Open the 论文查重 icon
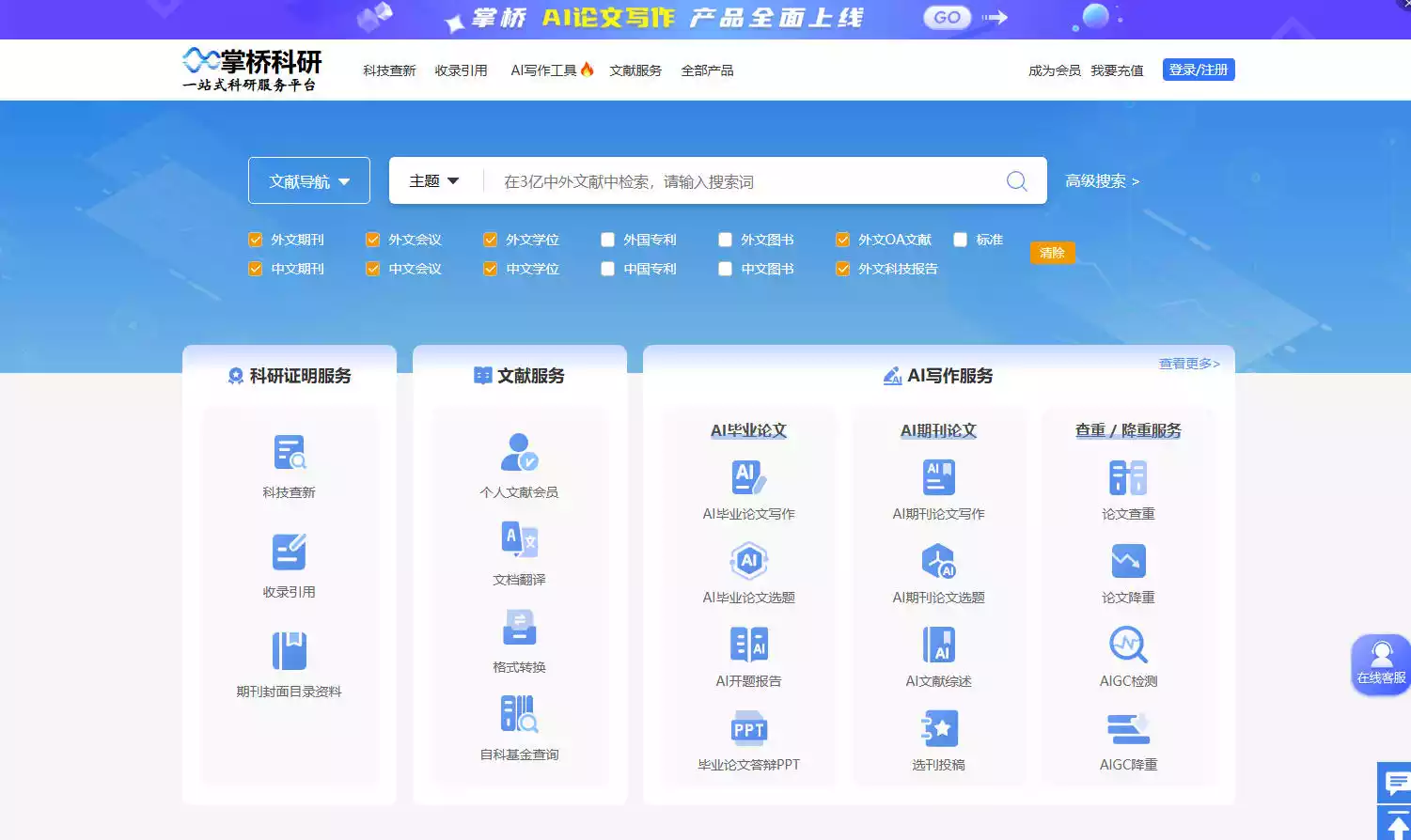Viewport: 1411px width, 840px height. (x=1128, y=477)
